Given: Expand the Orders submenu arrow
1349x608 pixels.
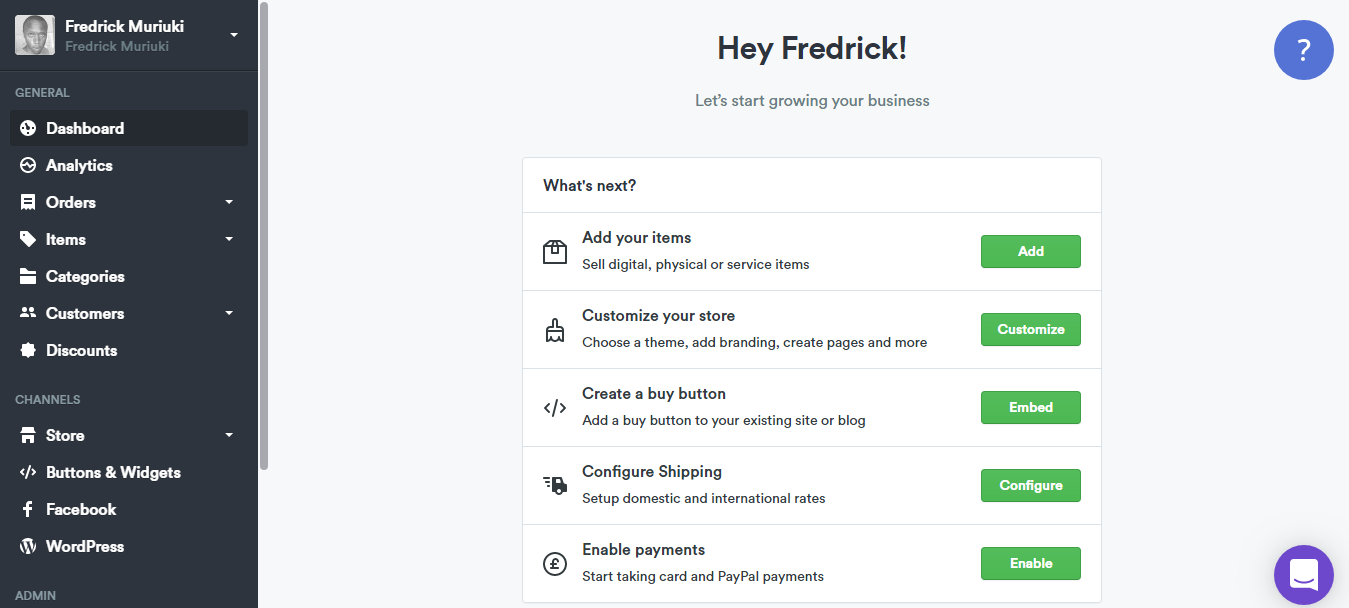Looking at the screenshot, I should click(229, 202).
